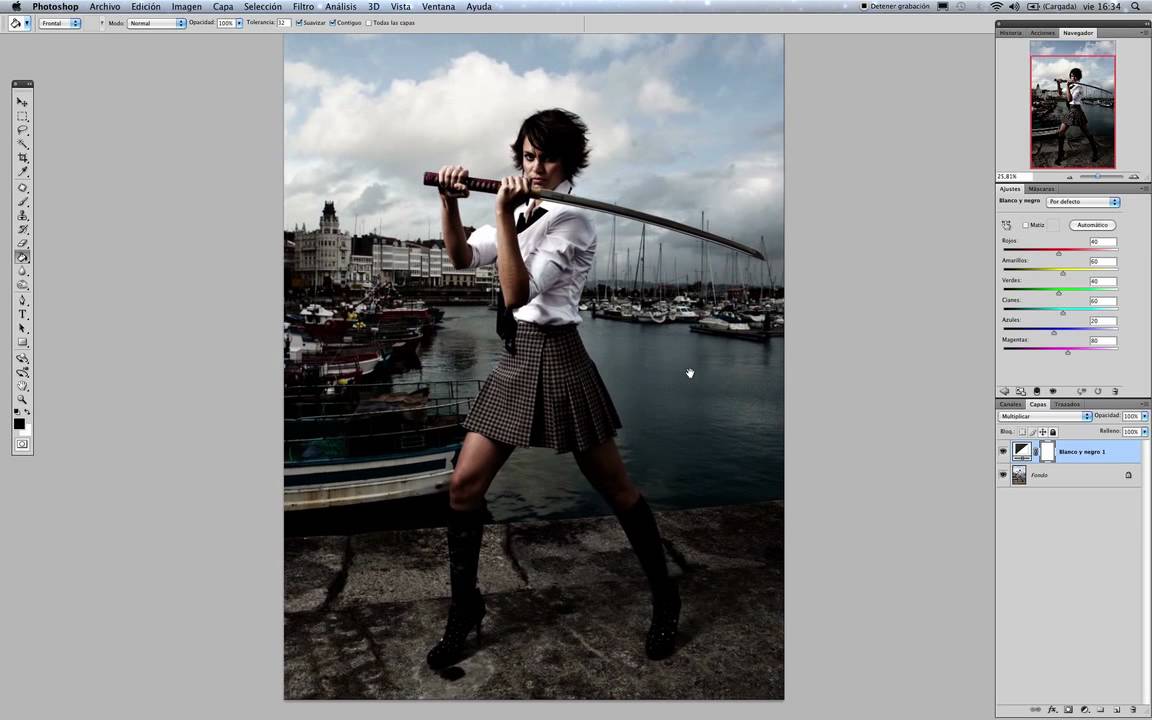
Task: Toggle lock image pixels brush button
Action: (x=1032, y=432)
